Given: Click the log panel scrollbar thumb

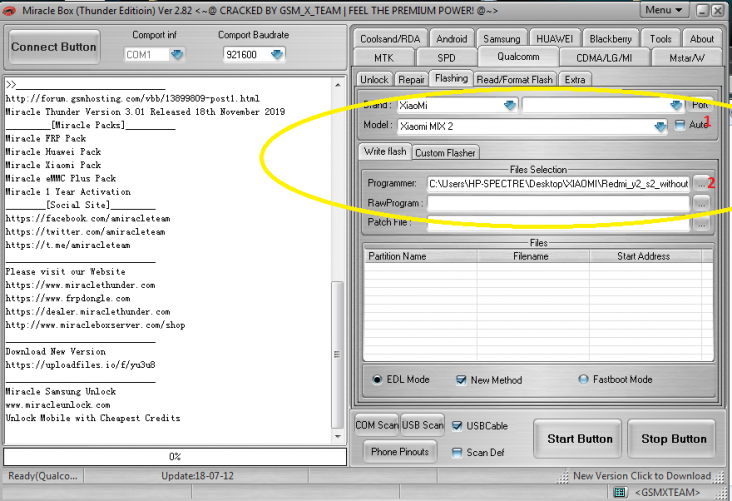Looking at the screenshot, I should [338, 354].
